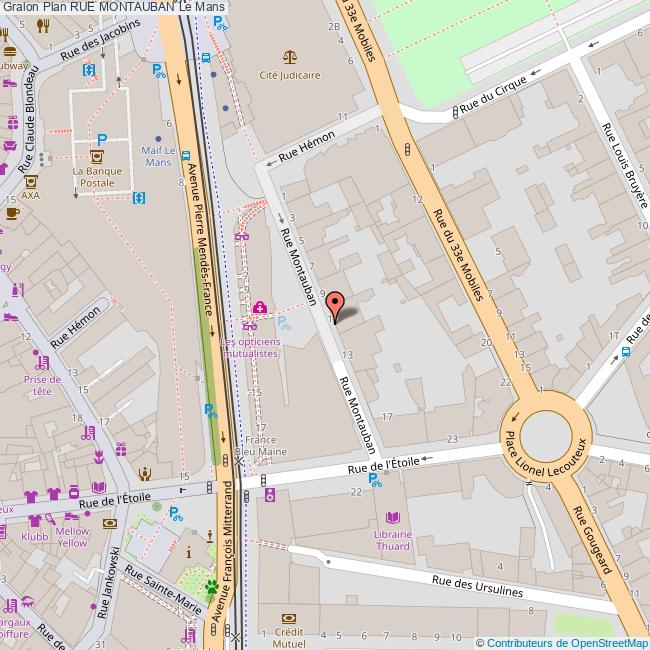650x650 pixels.
Task: Click the Prise de tête hairdresser icon
Action: [x=42, y=362]
